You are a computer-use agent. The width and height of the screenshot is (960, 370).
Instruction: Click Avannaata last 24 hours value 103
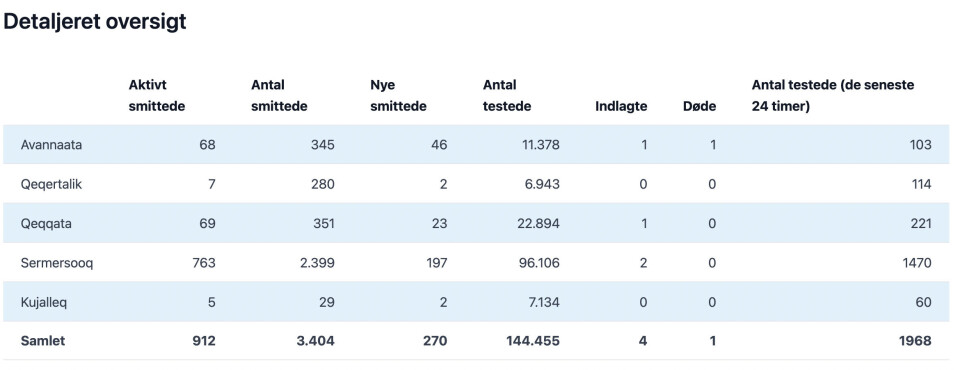click(920, 145)
